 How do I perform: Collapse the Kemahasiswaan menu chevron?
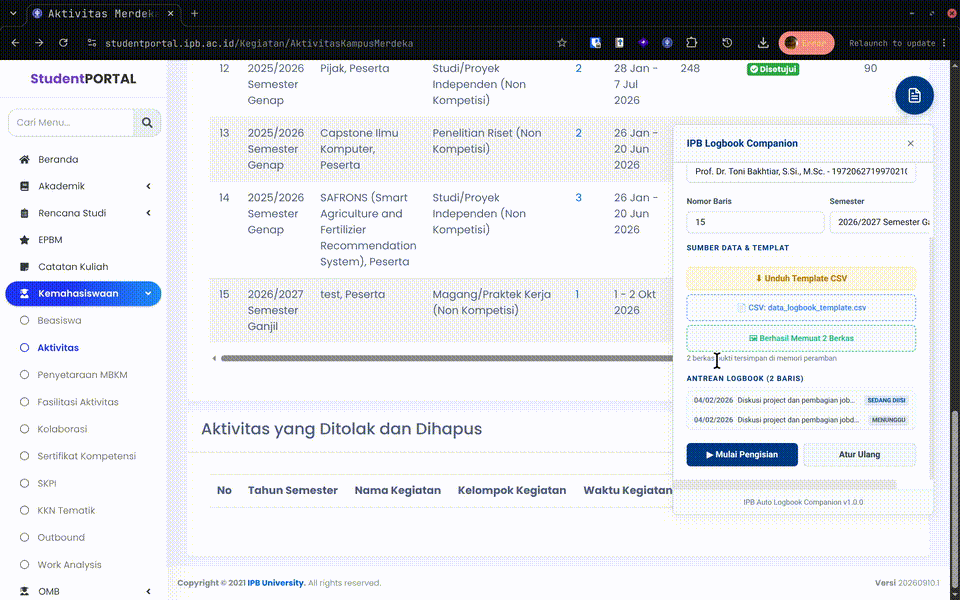[148, 294]
